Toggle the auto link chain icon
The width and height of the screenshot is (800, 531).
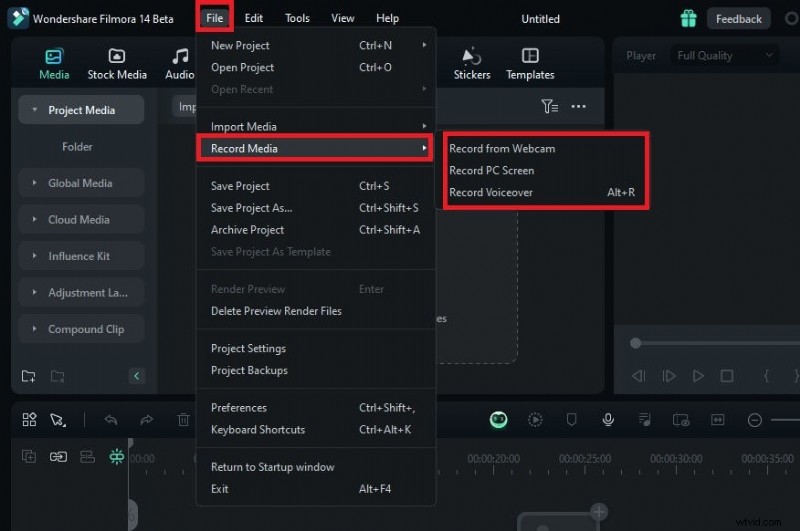click(x=58, y=457)
